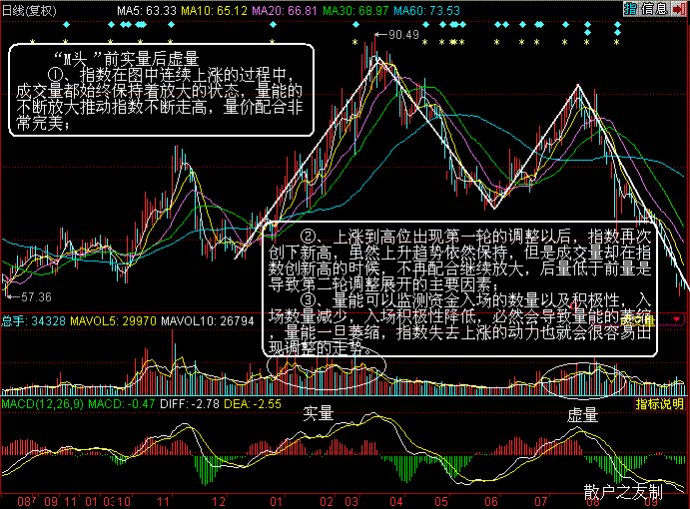Click the DIFF: -2.78 value
Viewport: 690px width, 509px height.
pos(190,403)
